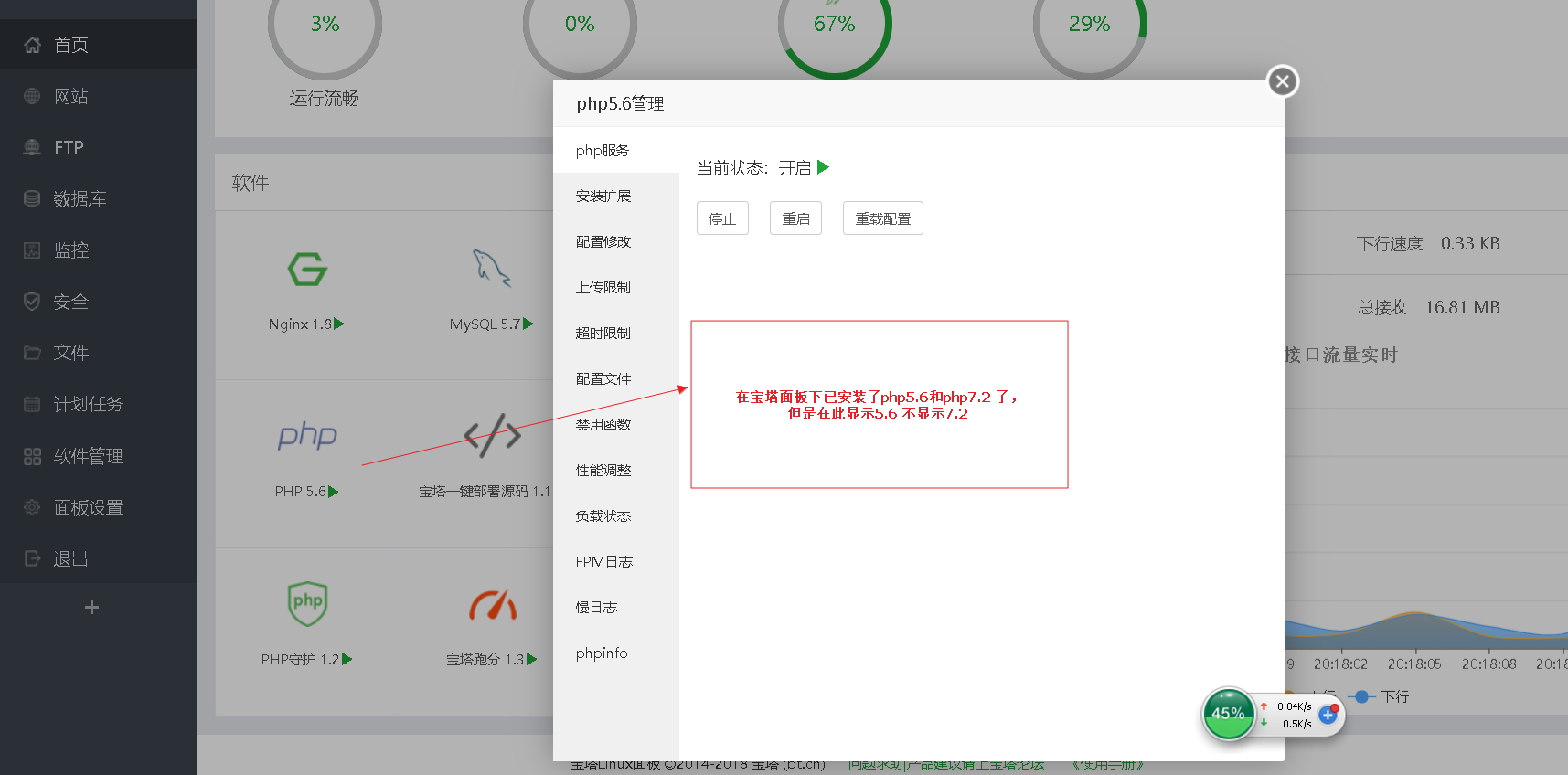View the 负载状态 tab

point(616,516)
